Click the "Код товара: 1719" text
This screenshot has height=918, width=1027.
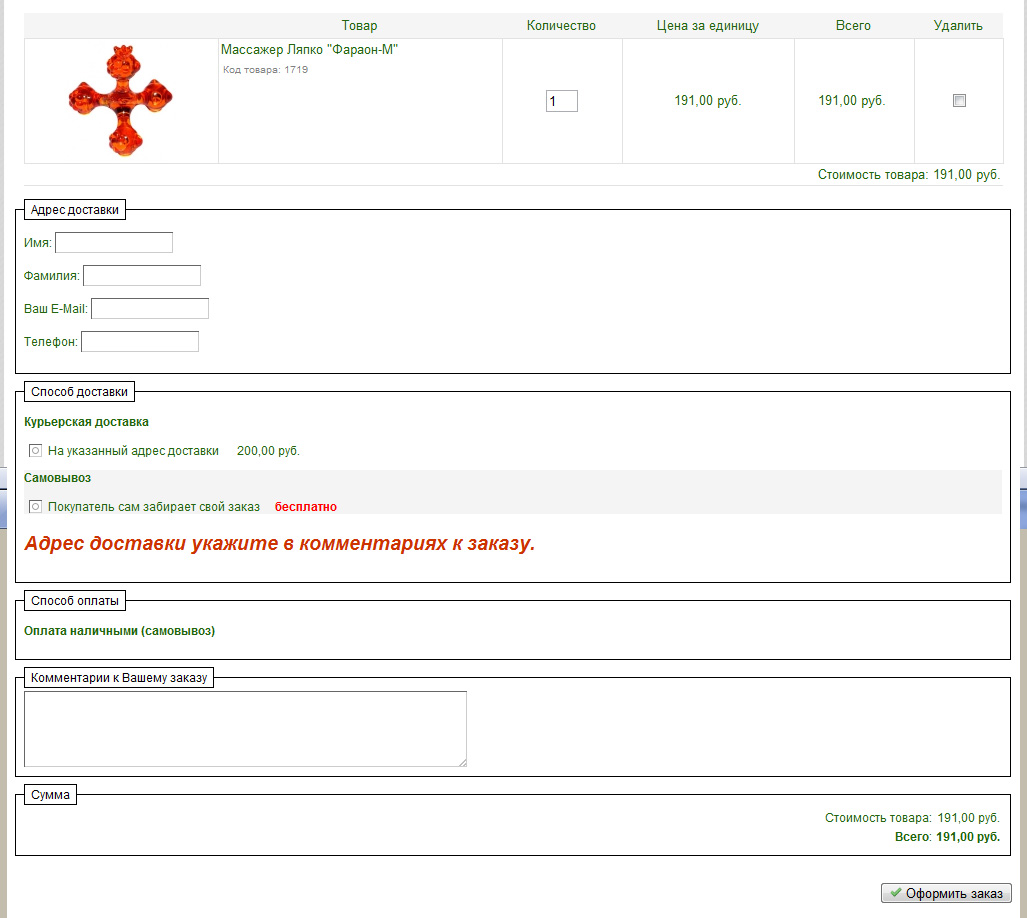coord(265,69)
